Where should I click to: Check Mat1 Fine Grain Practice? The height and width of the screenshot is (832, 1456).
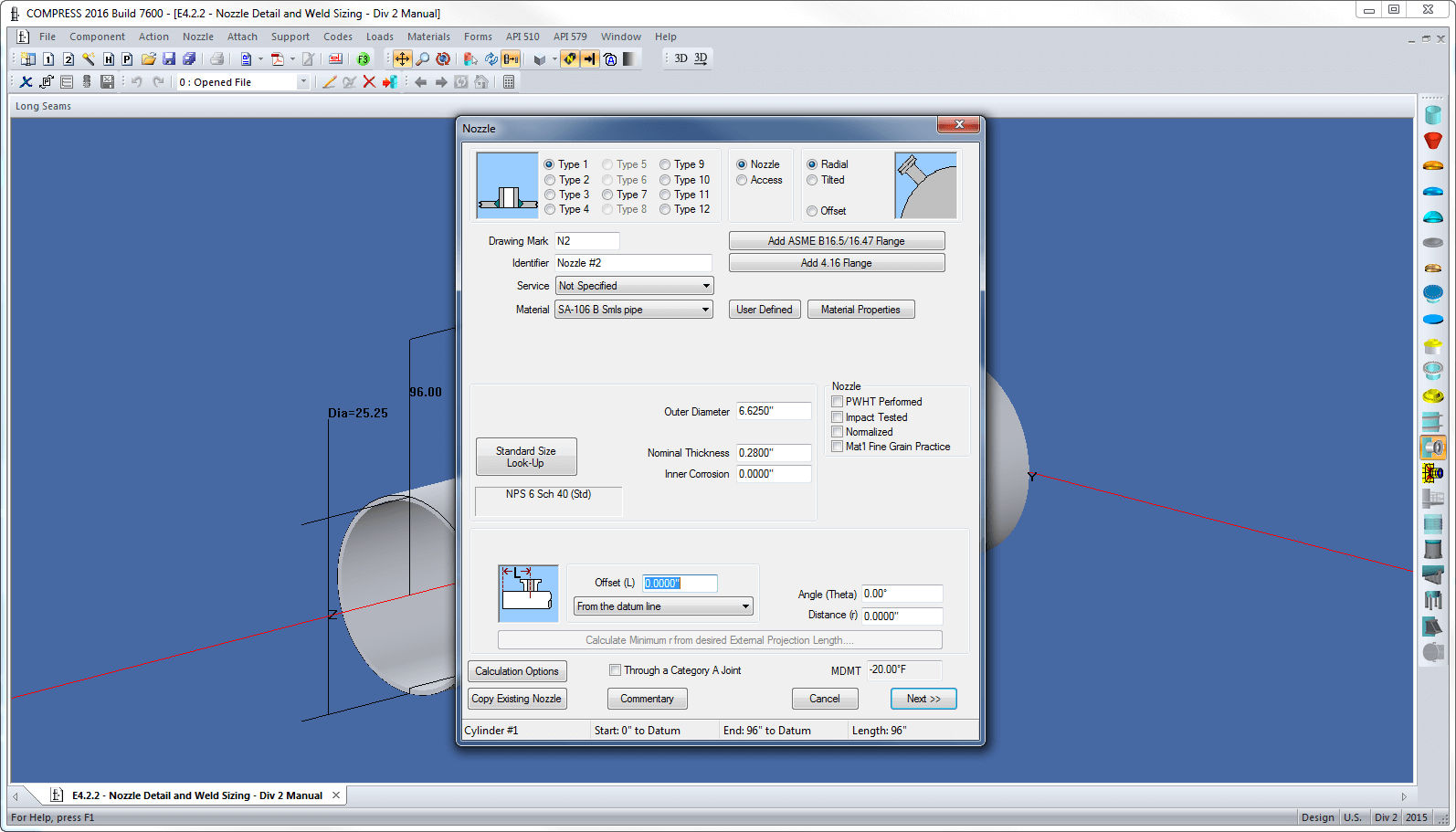coord(837,447)
